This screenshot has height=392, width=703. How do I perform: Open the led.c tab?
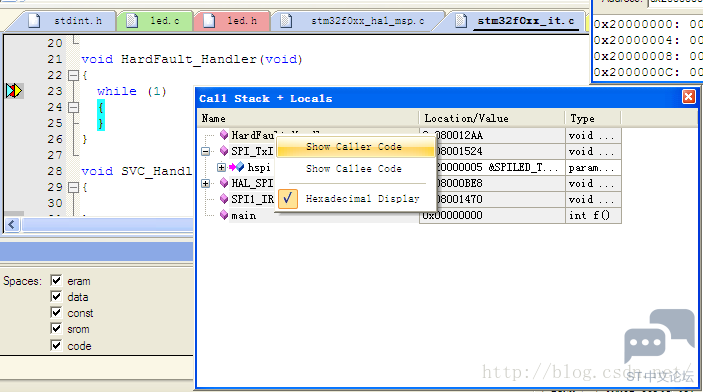[x=155, y=21]
